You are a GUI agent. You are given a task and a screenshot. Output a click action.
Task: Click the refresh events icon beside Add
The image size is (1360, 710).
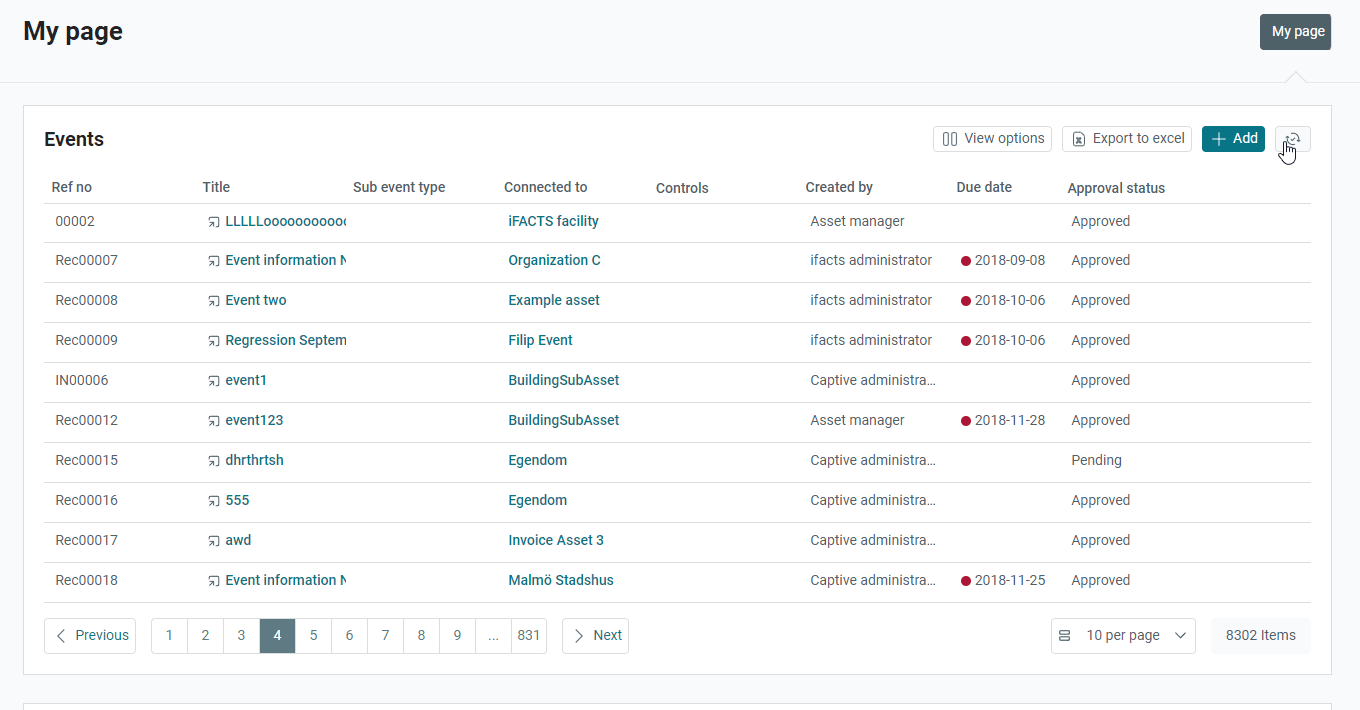(x=1292, y=139)
